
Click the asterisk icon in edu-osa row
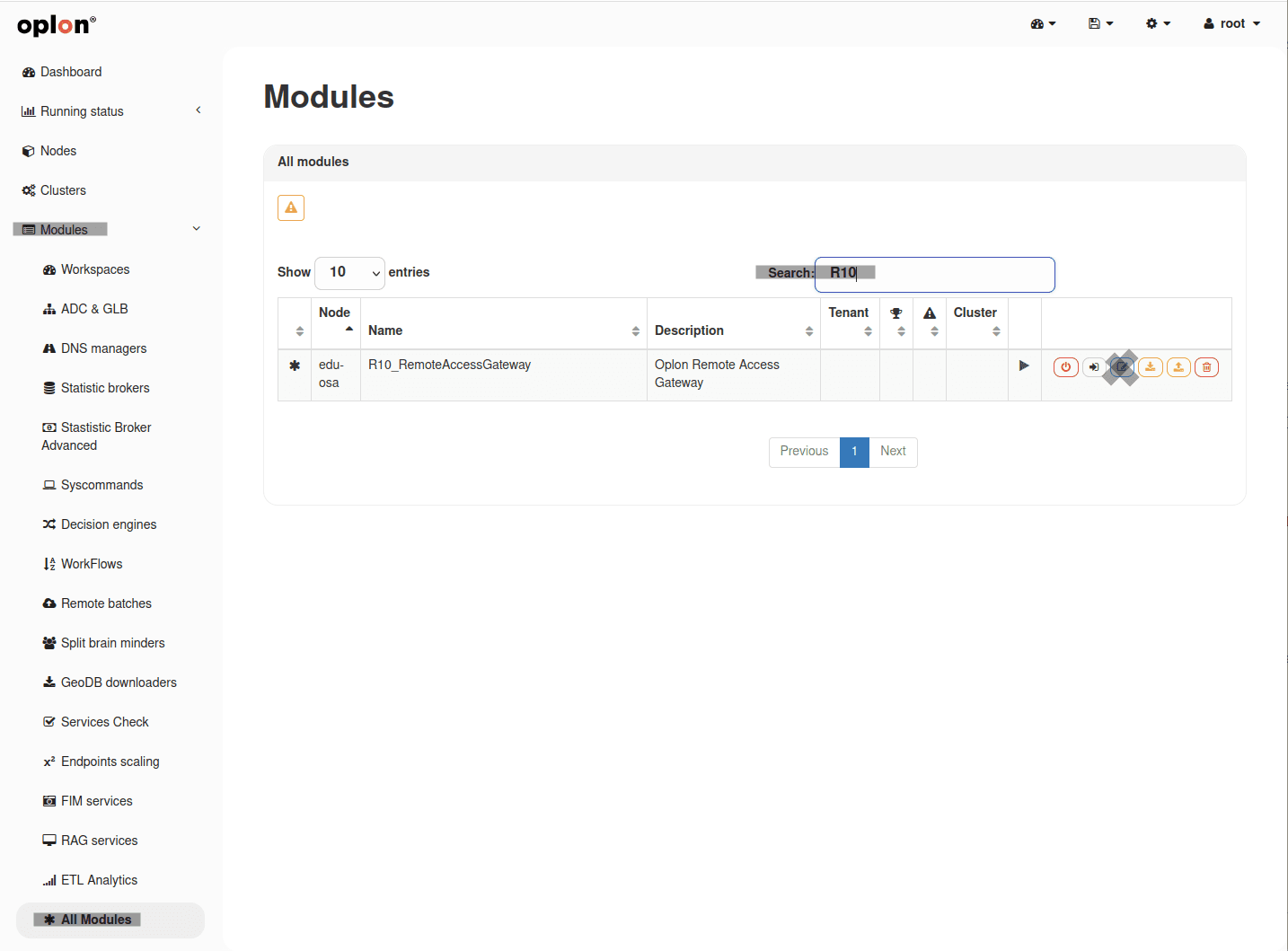point(295,365)
